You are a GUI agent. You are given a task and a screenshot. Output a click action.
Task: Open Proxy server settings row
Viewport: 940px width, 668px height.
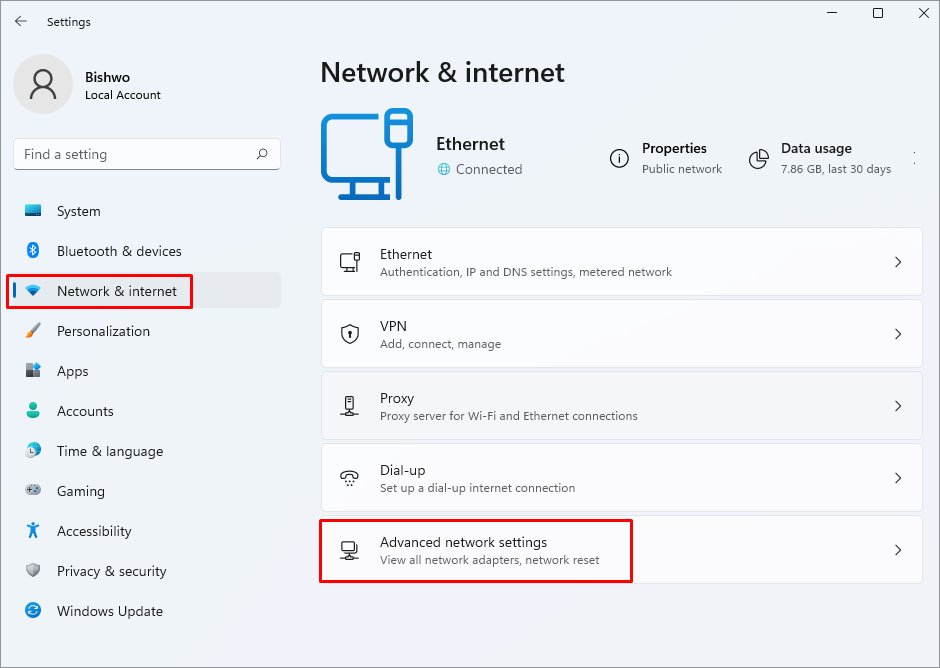point(622,406)
